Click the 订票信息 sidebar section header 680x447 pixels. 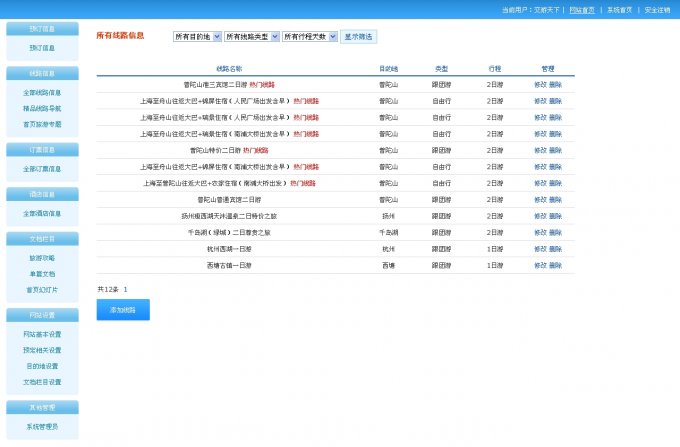point(42,150)
